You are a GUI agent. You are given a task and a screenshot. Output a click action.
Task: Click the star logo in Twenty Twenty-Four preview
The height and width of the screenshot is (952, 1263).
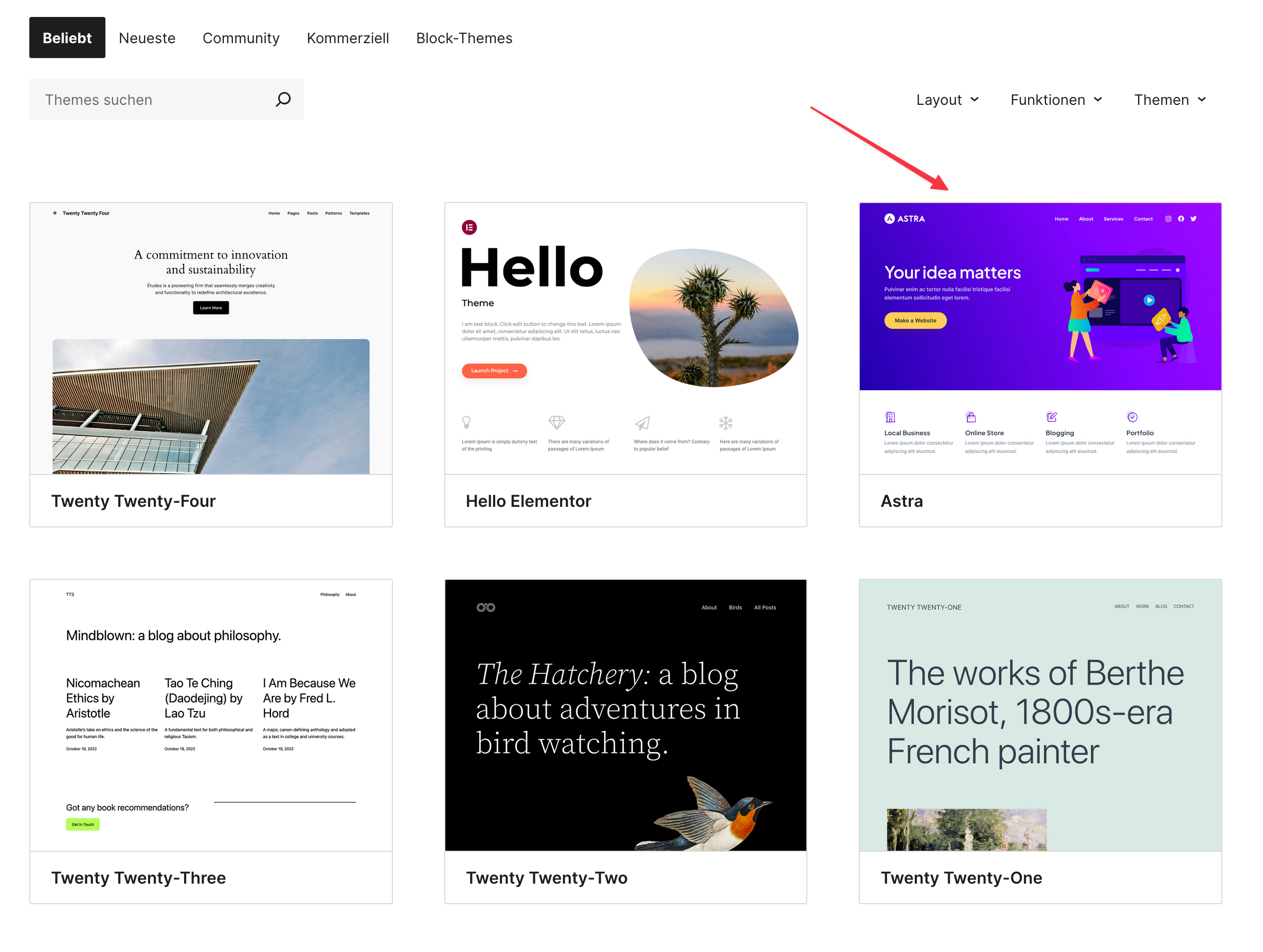coord(55,213)
